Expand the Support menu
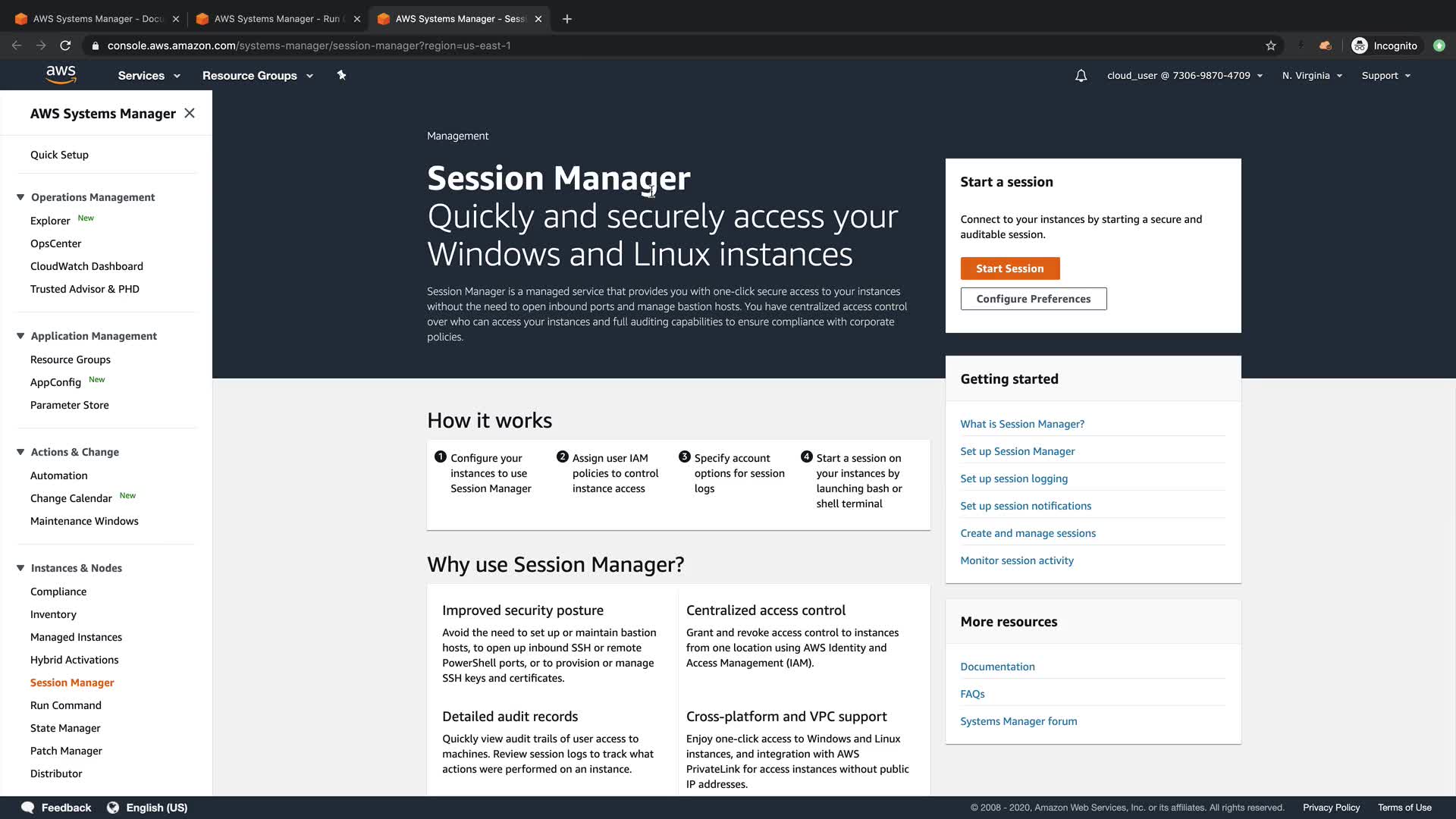 (1385, 76)
